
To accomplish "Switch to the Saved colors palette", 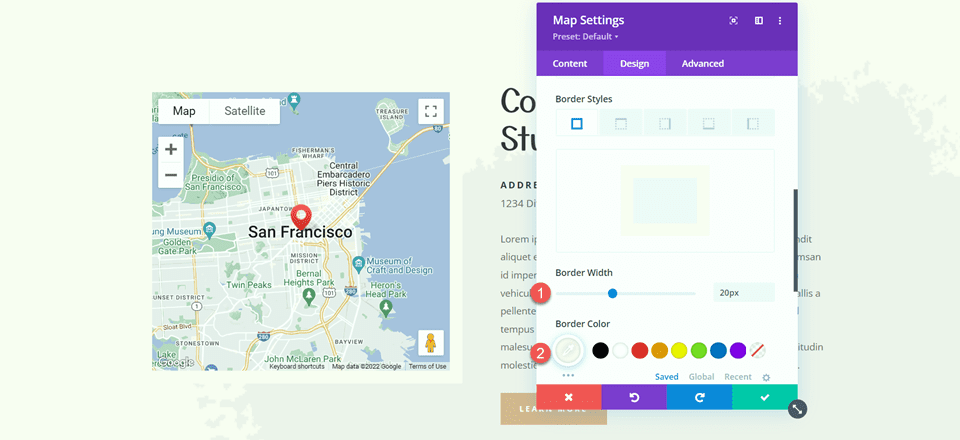I will coord(667,377).
